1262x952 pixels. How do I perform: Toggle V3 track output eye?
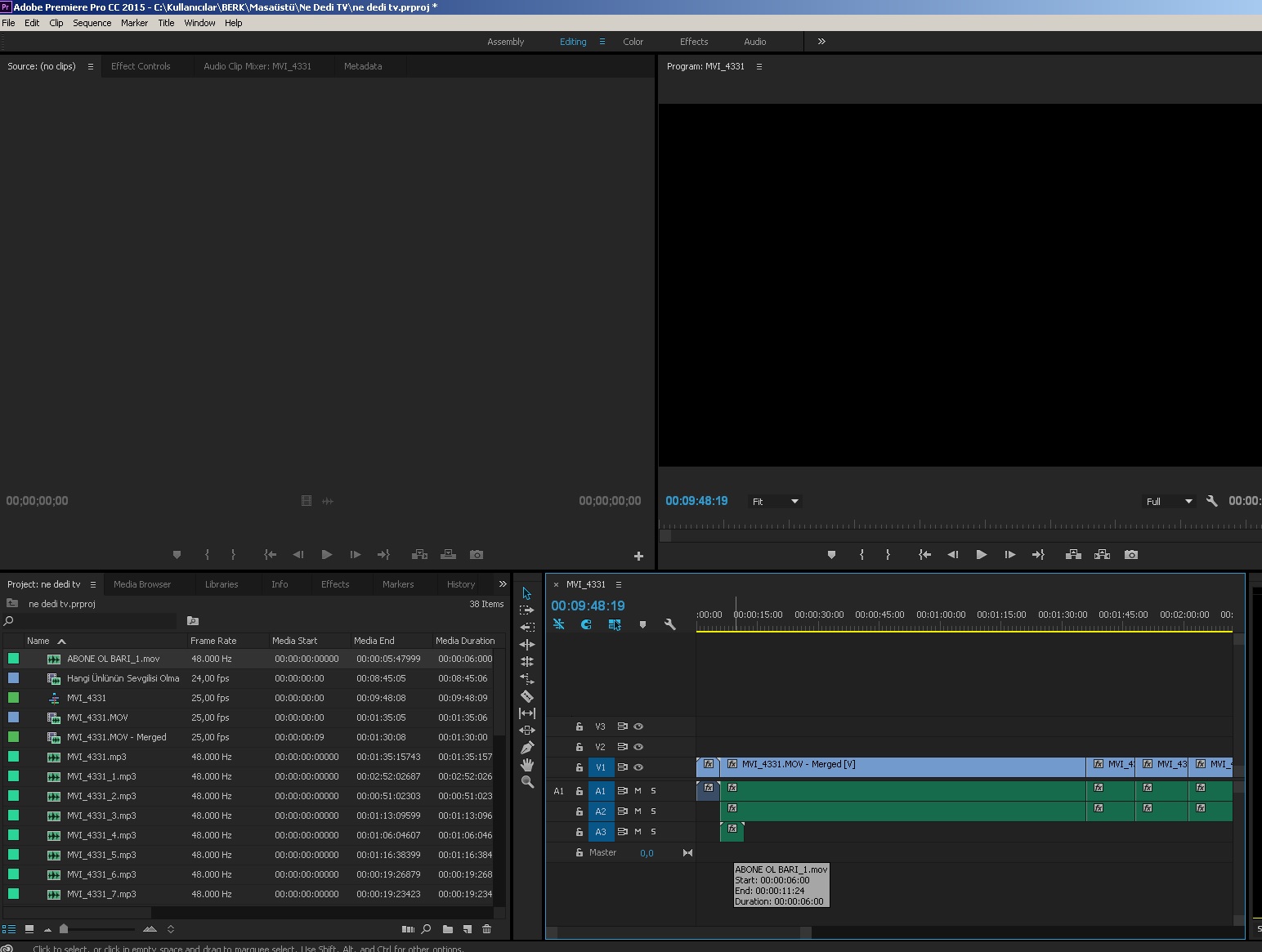tap(639, 726)
